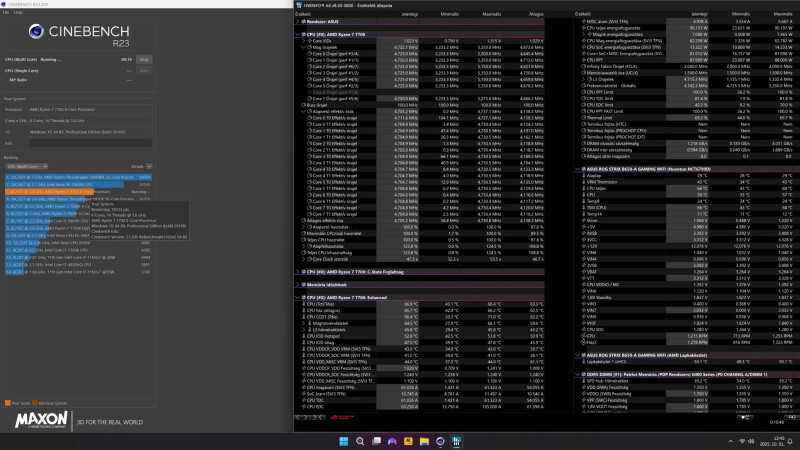Open File Explorer from the taskbar
800x450 pixels.
424,441
